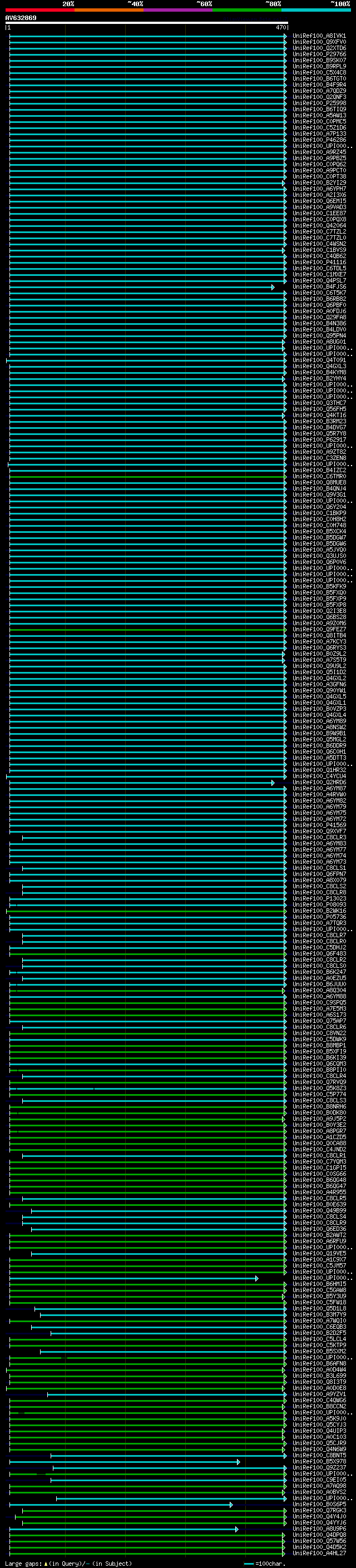This screenshot has width=356, height=1568.
Task: Click the 470 end position marker
Action: coord(280,27)
